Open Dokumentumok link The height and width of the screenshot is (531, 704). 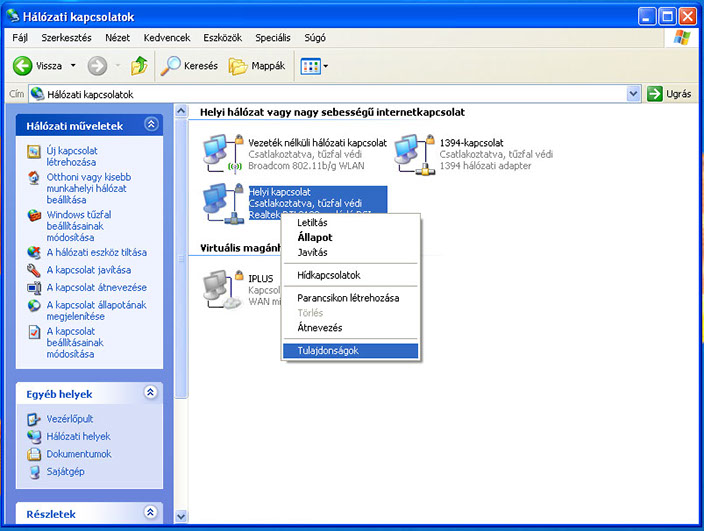[x=79, y=454]
